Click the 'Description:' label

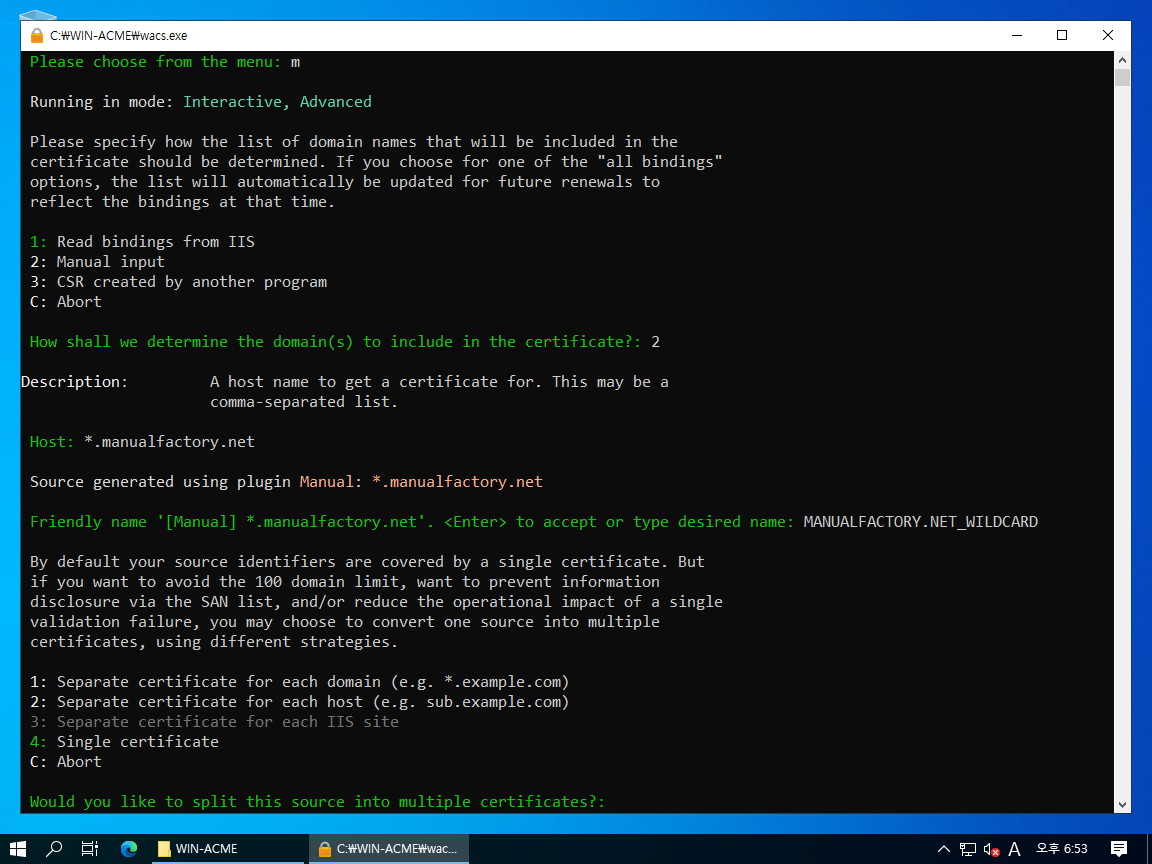(74, 381)
